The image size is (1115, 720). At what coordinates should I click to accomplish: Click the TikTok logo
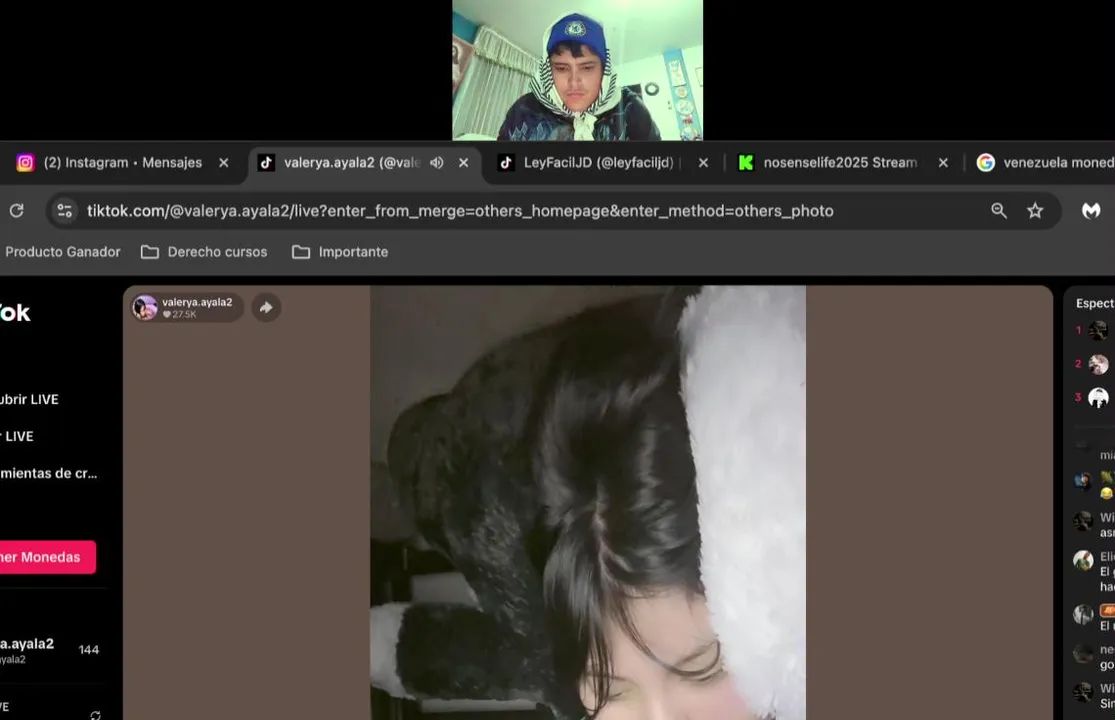pos(15,313)
